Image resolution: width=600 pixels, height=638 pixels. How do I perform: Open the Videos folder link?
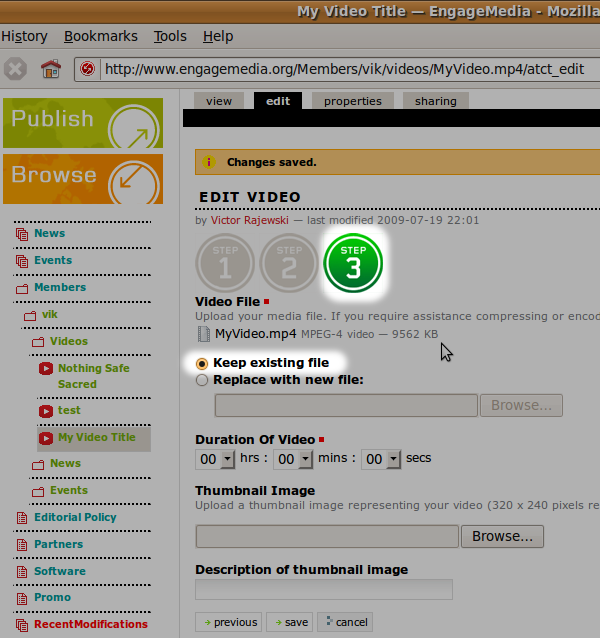pyautogui.click(x=69, y=341)
